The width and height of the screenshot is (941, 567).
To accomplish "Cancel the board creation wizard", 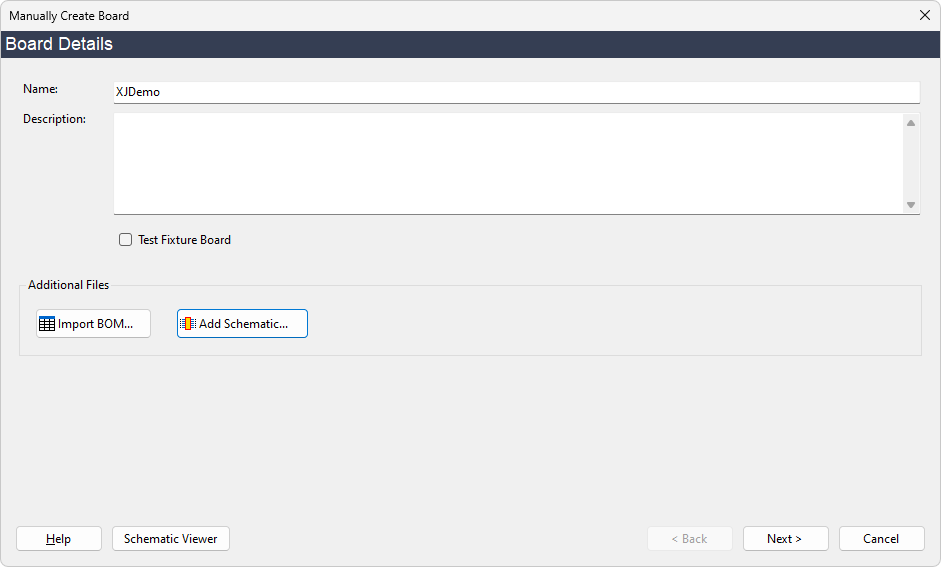I will point(881,539).
